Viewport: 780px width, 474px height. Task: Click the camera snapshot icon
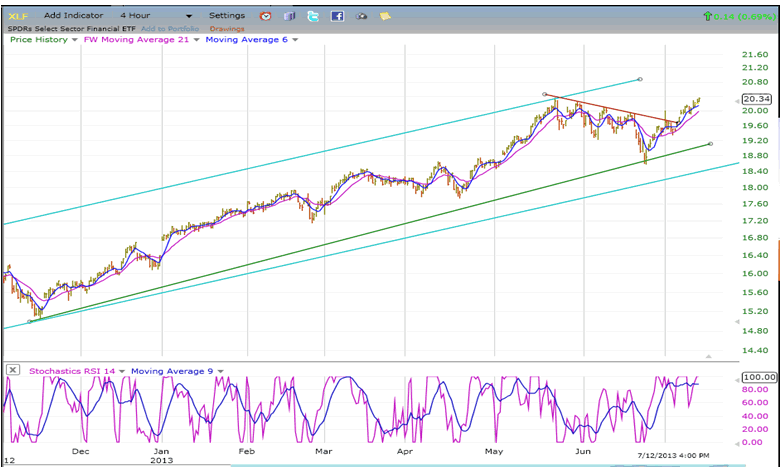361,17
